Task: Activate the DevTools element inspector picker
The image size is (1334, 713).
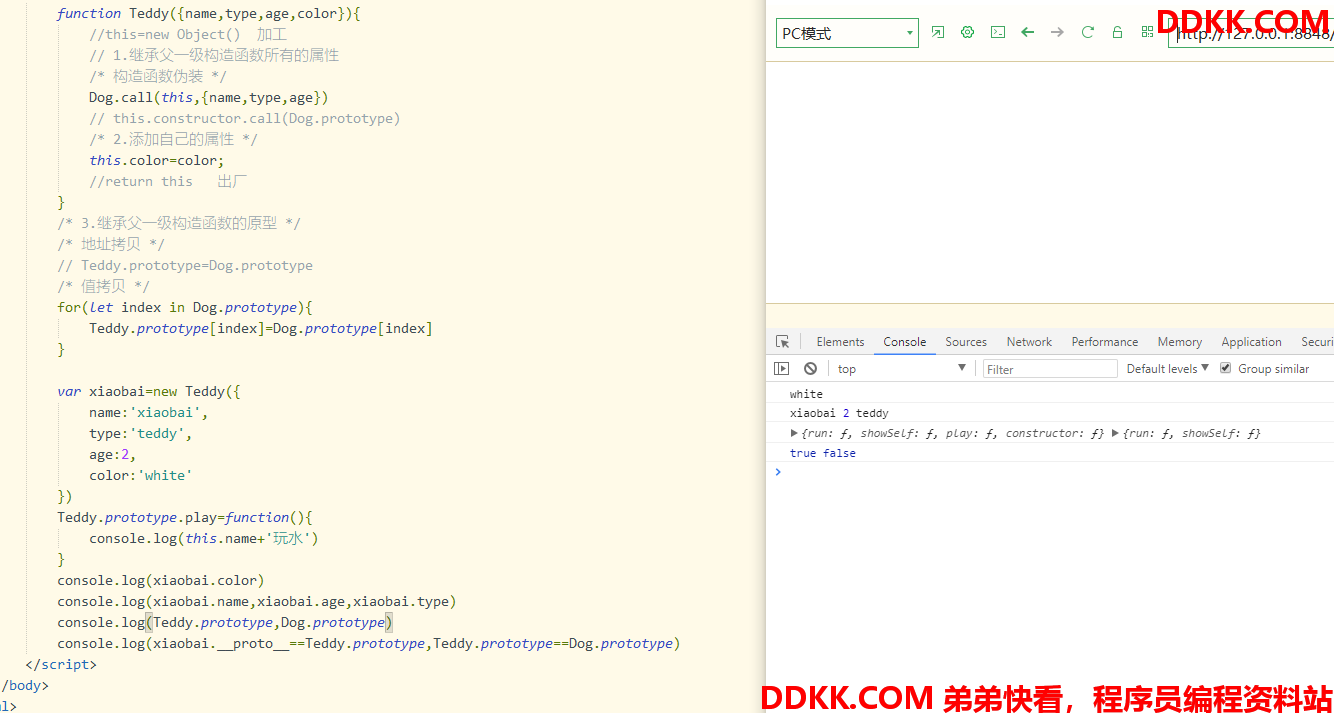Action: (782, 342)
